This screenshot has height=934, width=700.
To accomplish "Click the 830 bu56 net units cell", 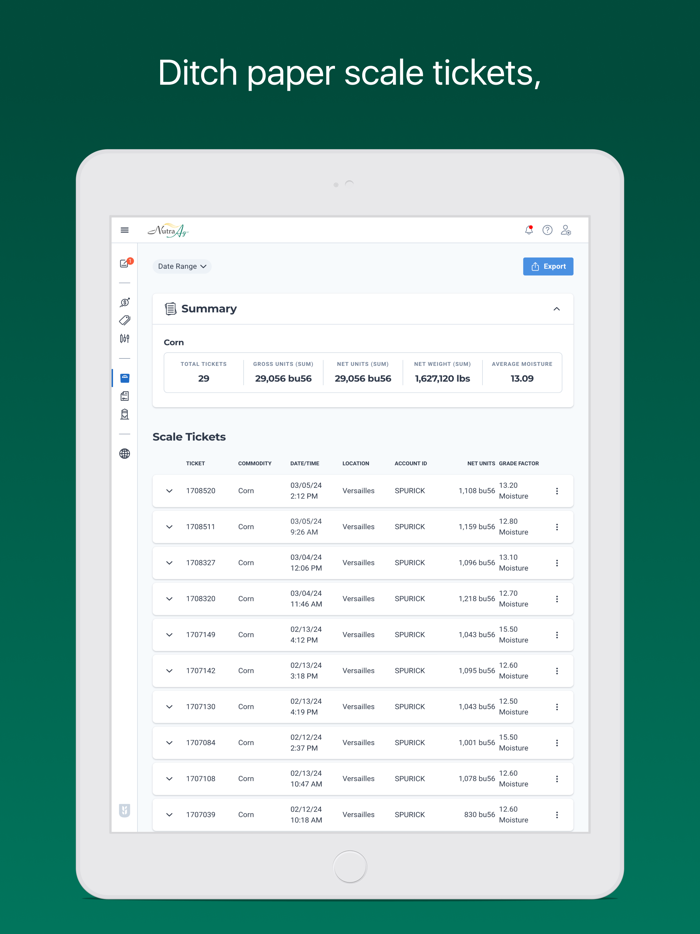I will [x=480, y=815].
